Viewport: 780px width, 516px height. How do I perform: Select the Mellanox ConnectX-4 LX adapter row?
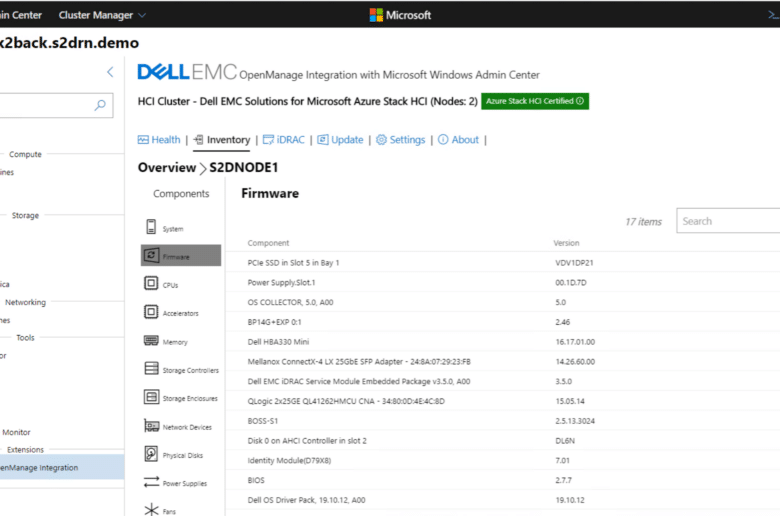coord(502,362)
